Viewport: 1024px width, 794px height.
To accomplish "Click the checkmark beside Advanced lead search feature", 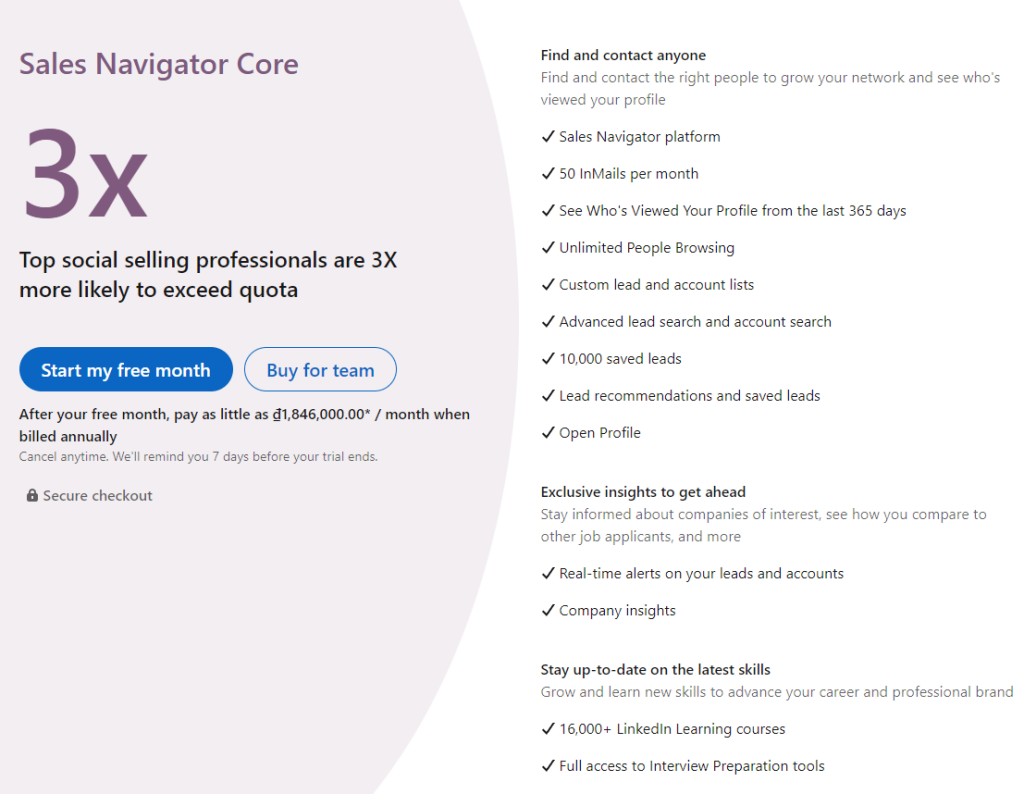I will [548, 321].
